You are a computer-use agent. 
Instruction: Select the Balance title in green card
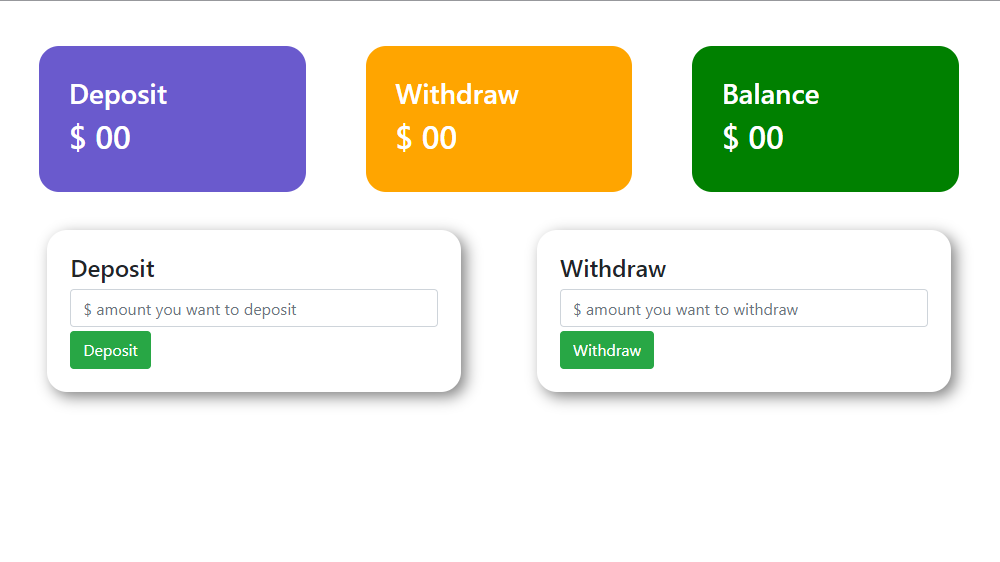coord(770,94)
